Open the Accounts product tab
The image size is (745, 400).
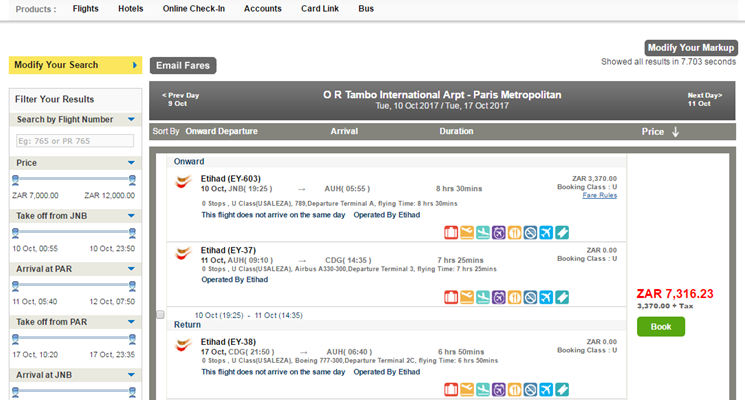263,9
